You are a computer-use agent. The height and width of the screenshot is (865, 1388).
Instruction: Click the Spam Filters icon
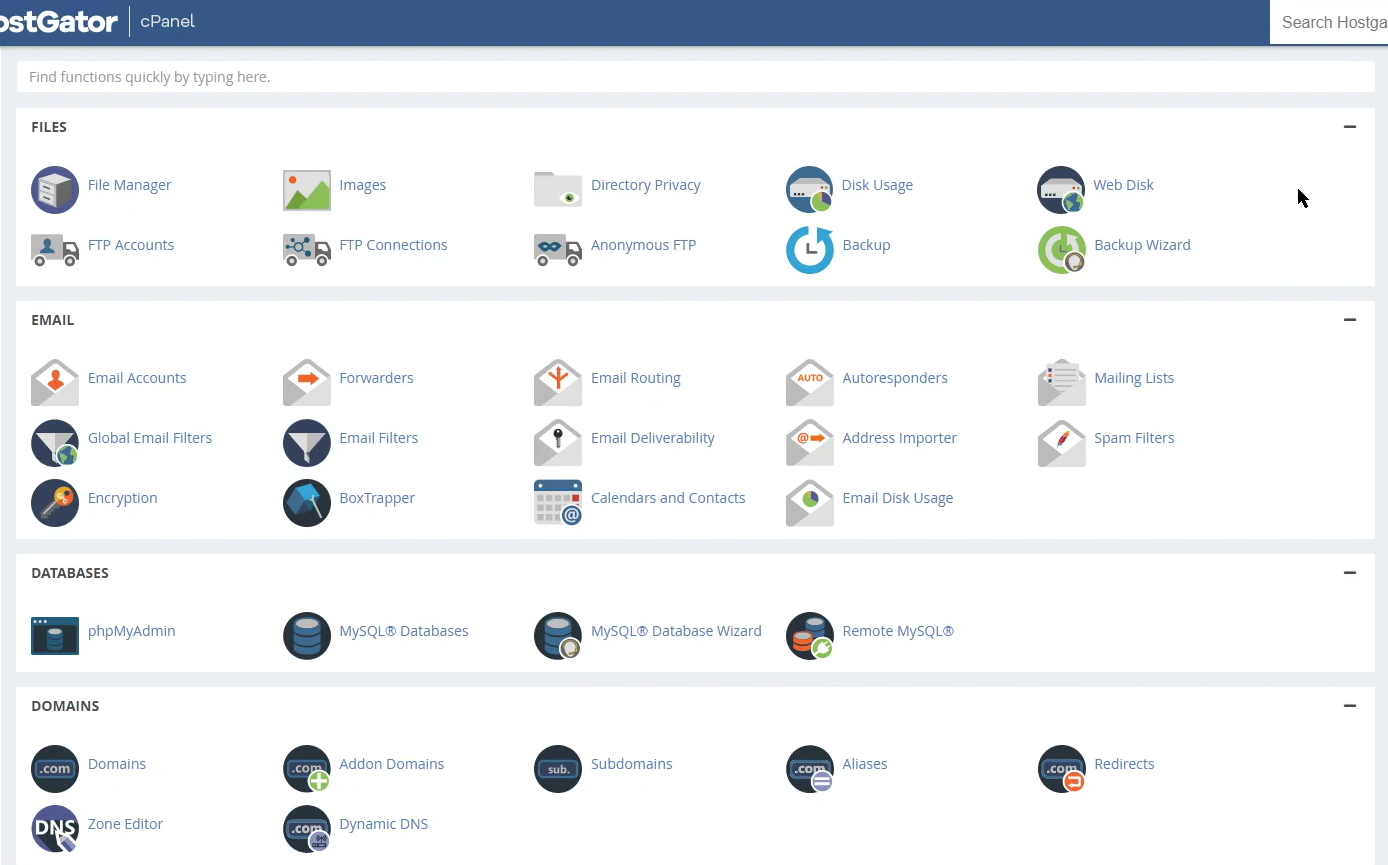tap(1062, 442)
